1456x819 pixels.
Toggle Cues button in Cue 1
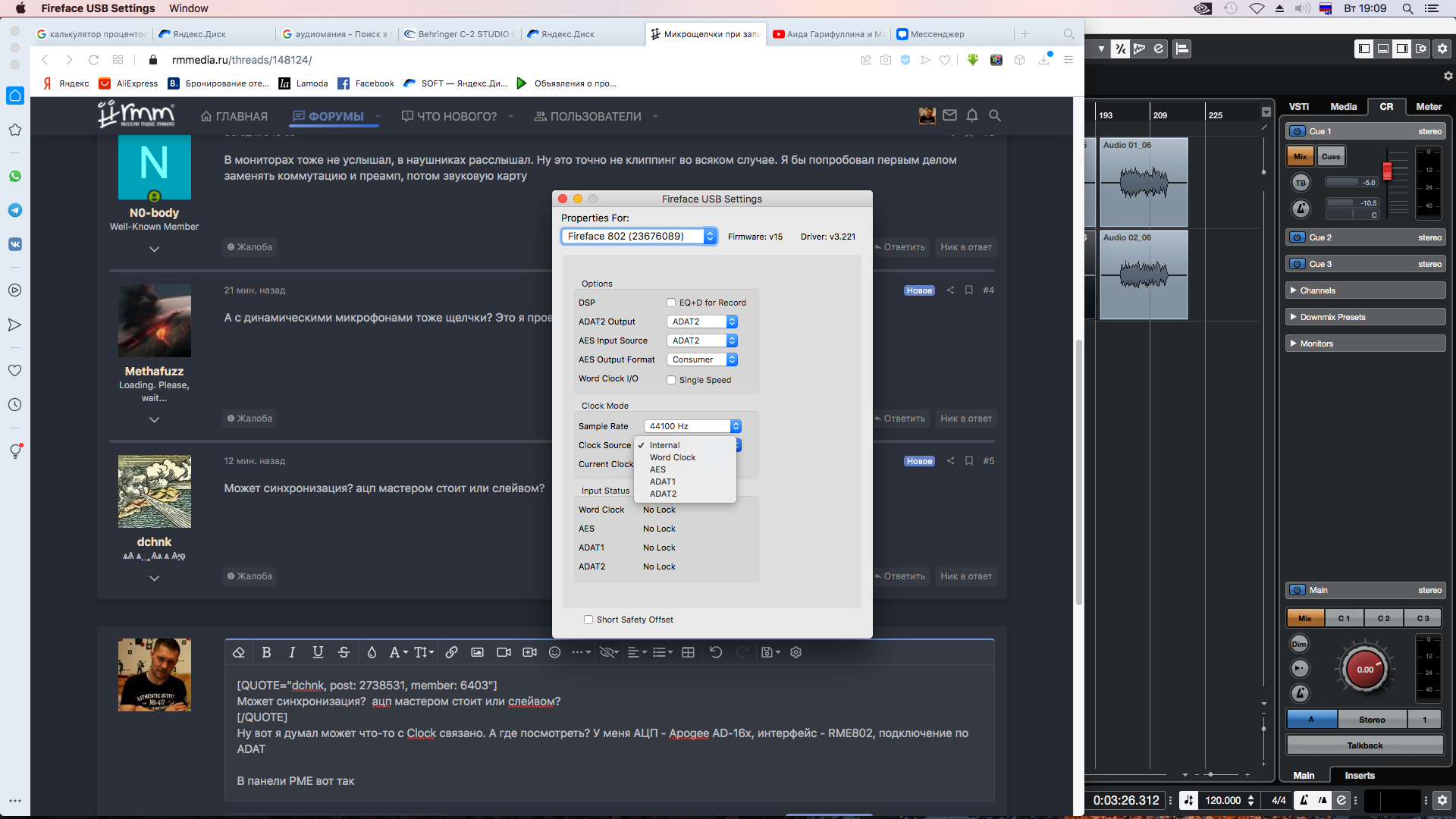pos(1331,156)
